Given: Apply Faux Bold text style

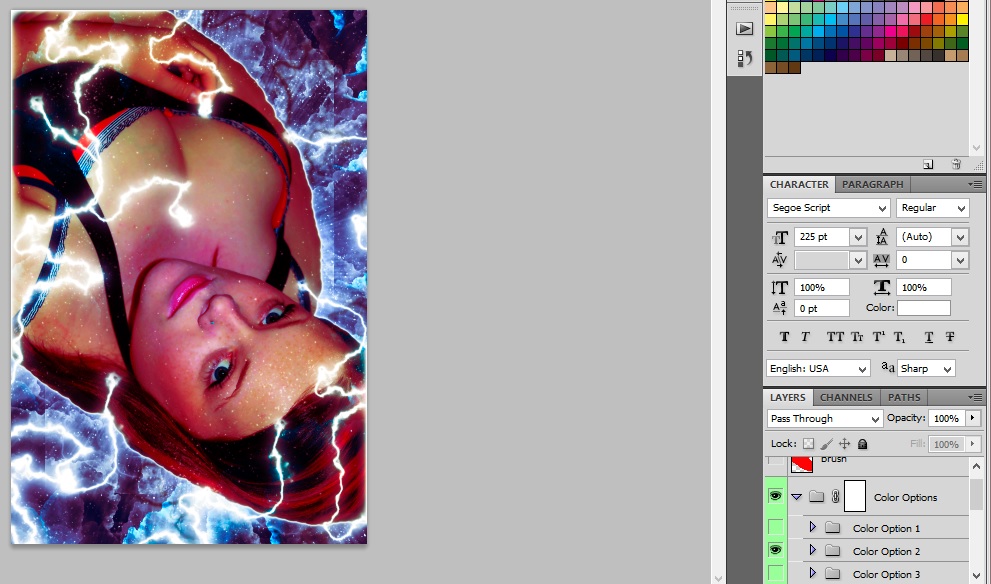Looking at the screenshot, I should pos(784,337).
